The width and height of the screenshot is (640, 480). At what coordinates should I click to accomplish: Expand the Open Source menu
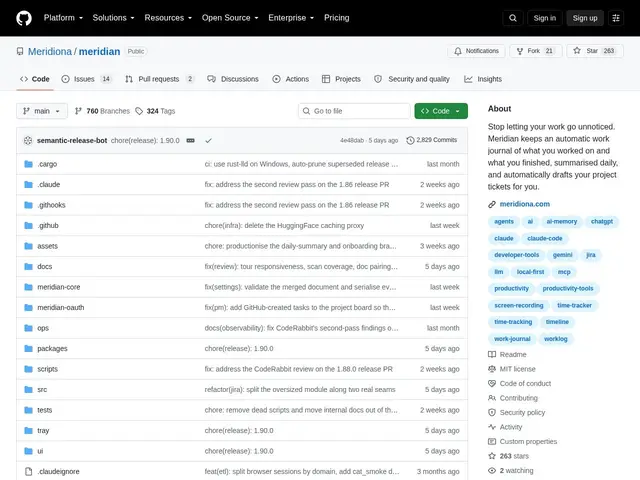pos(230,18)
